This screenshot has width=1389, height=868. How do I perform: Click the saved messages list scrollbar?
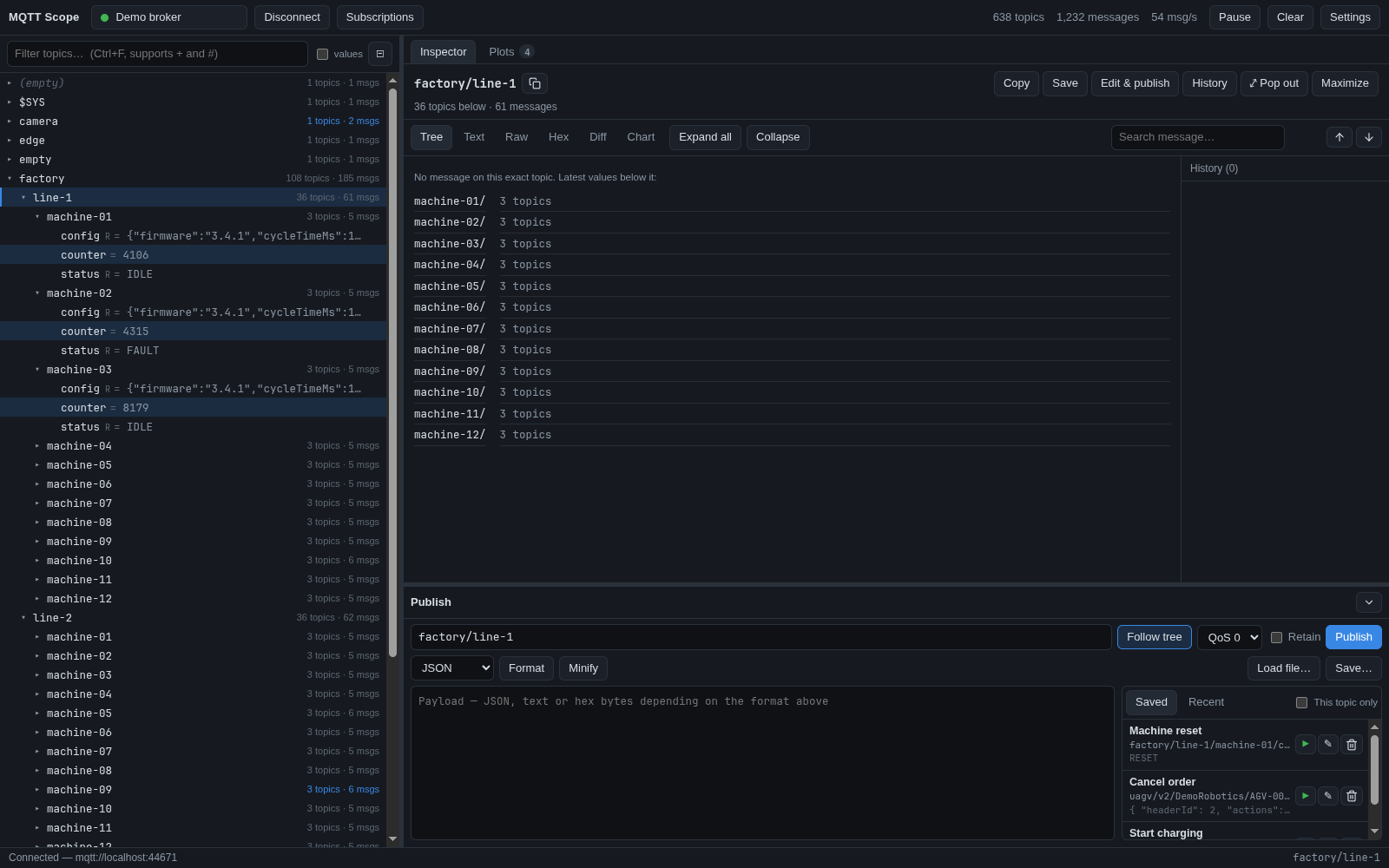[1374, 770]
